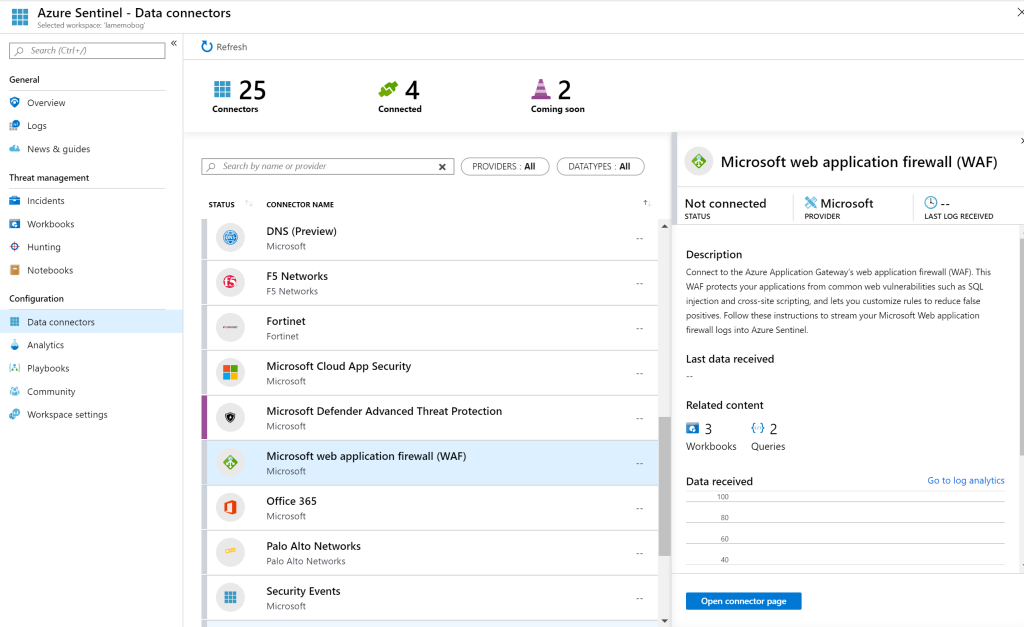The height and width of the screenshot is (627, 1024).
Task: Follow the Go to log analytics link
Action: point(966,481)
